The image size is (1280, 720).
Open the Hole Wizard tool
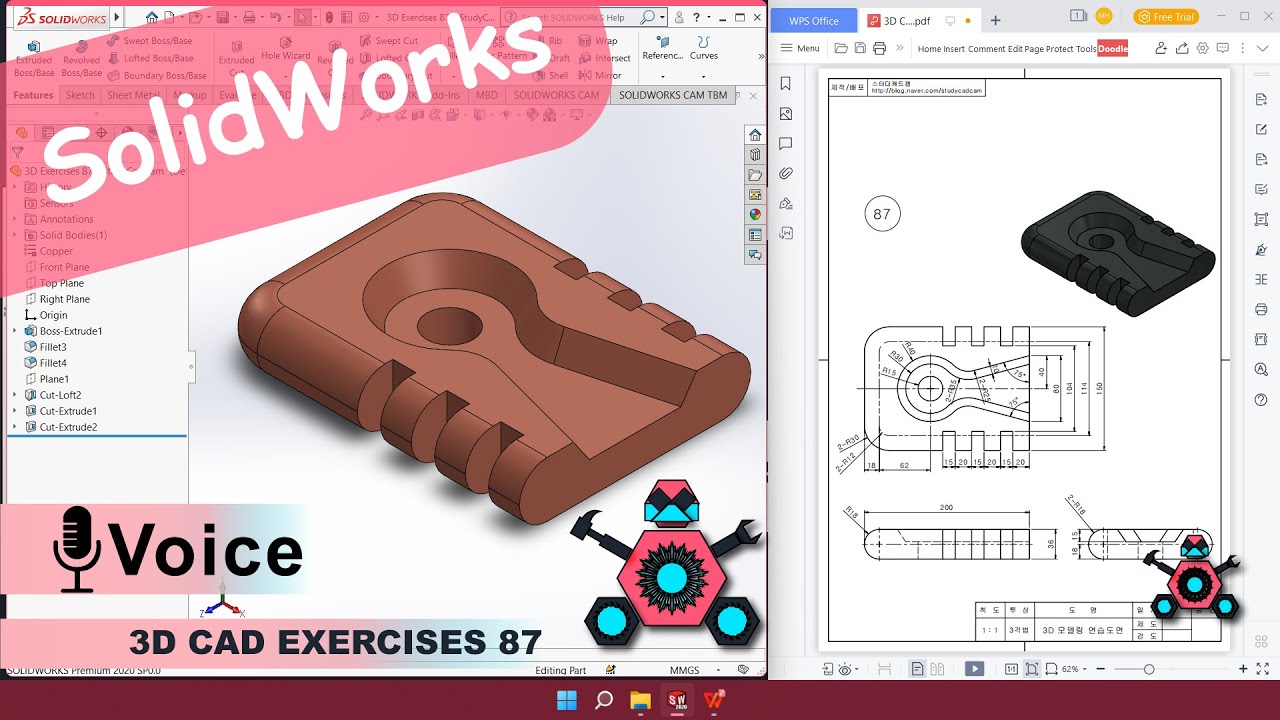(286, 50)
